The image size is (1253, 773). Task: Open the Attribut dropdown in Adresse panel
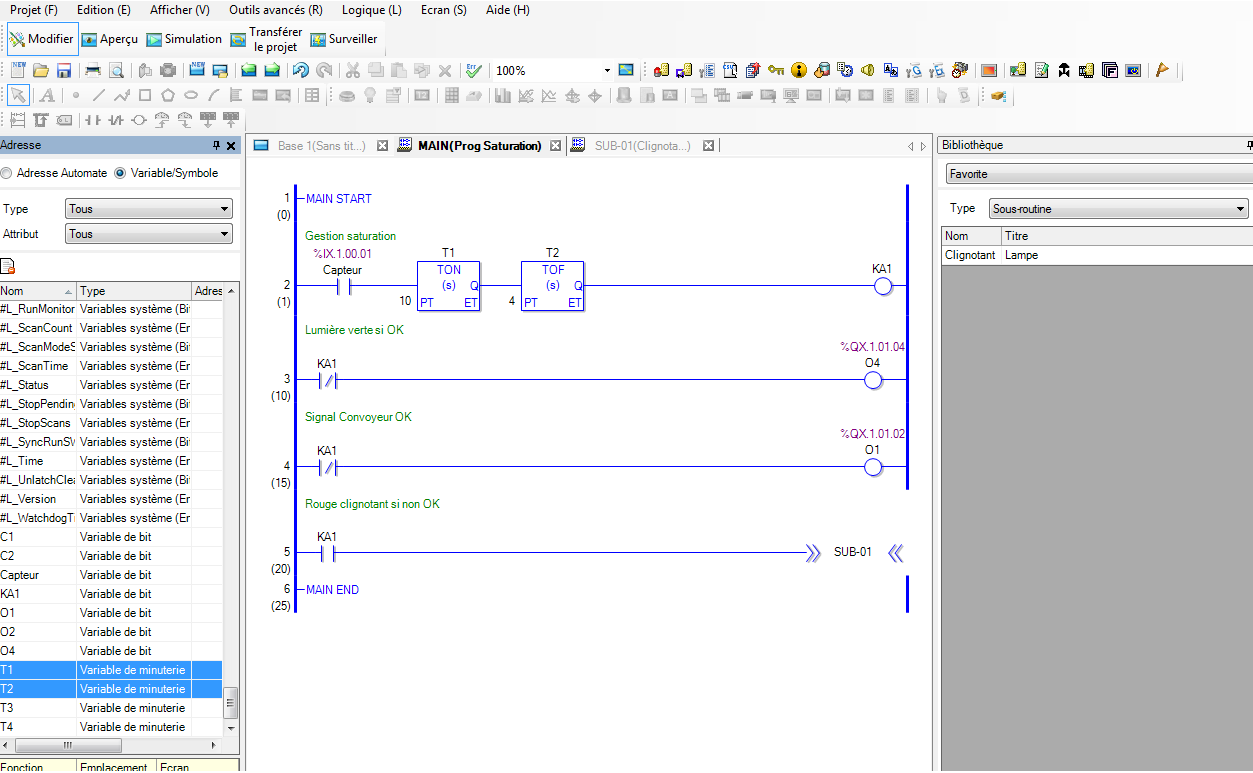click(148, 234)
